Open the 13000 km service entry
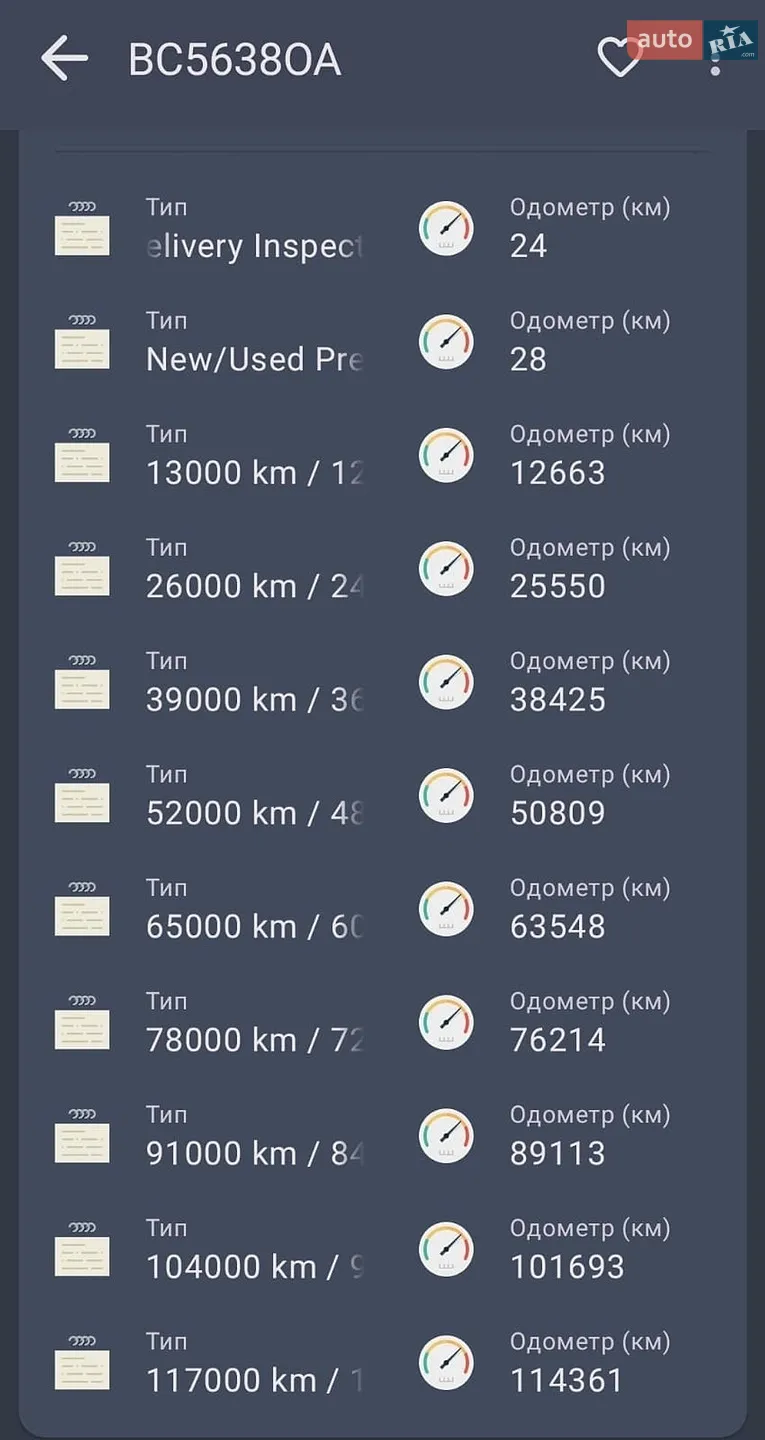This screenshot has height=1440, width=765. (x=382, y=455)
